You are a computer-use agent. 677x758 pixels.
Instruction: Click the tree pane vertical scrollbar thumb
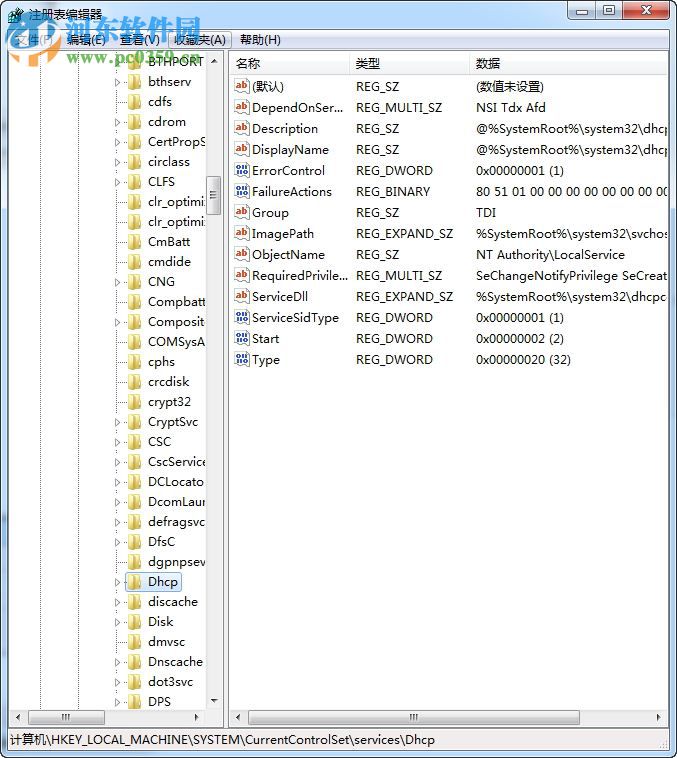coord(214,195)
